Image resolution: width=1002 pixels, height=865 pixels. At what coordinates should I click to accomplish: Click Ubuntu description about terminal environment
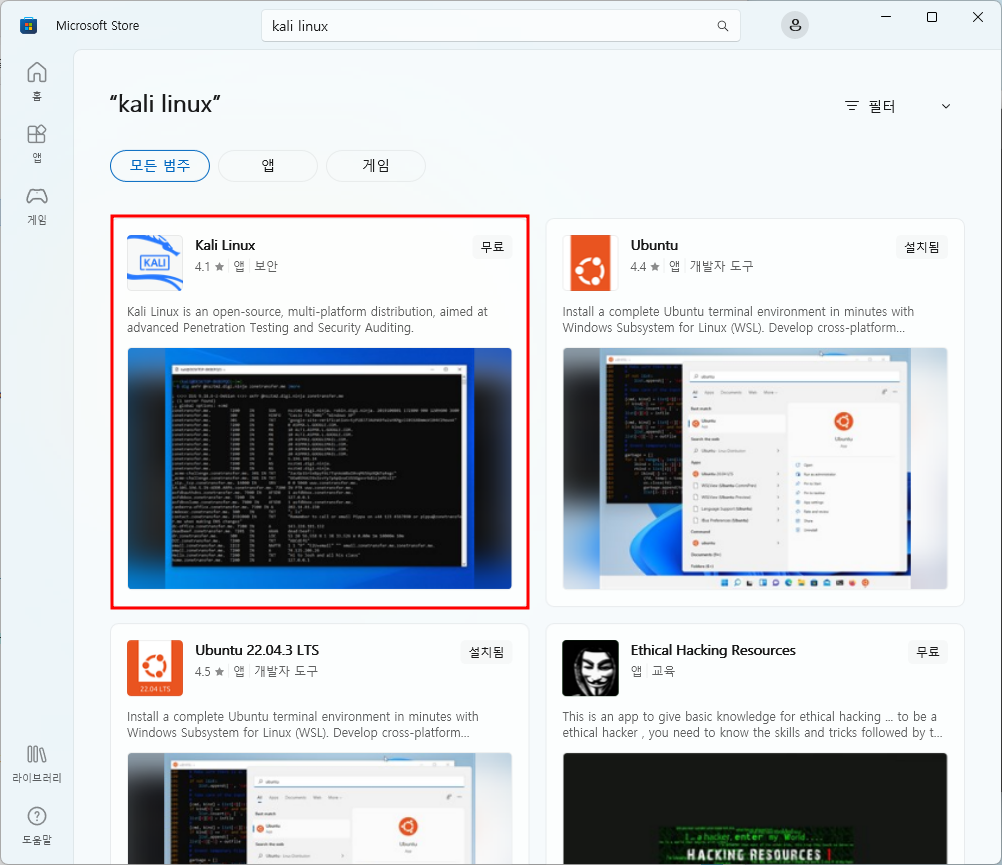coord(738,319)
